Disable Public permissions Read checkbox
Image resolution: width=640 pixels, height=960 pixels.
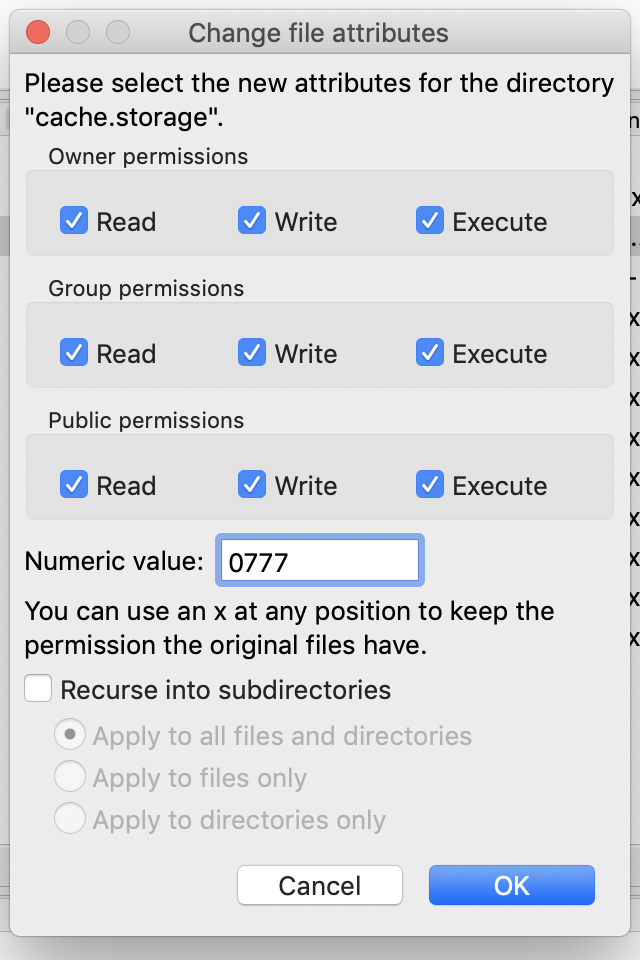[74, 485]
